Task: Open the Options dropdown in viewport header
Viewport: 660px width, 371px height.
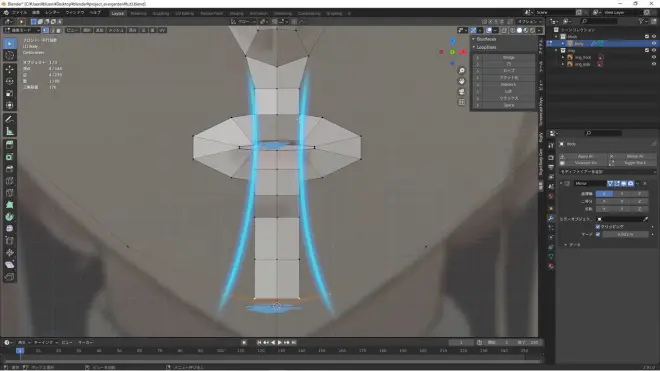Action: (530, 21)
